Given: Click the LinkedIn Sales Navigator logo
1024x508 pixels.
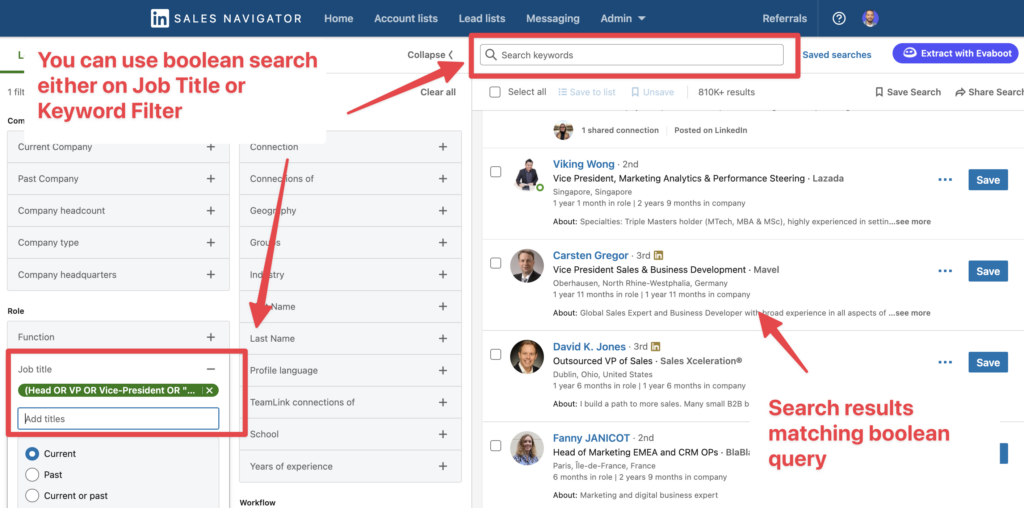Looking at the screenshot, I should [x=226, y=18].
